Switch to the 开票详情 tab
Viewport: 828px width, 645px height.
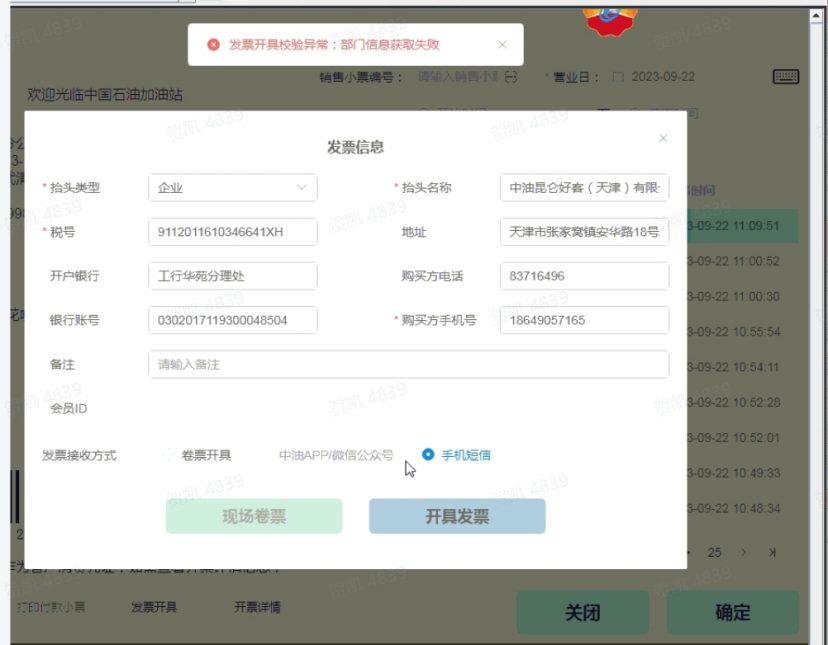pyautogui.click(x=257, y=607)
